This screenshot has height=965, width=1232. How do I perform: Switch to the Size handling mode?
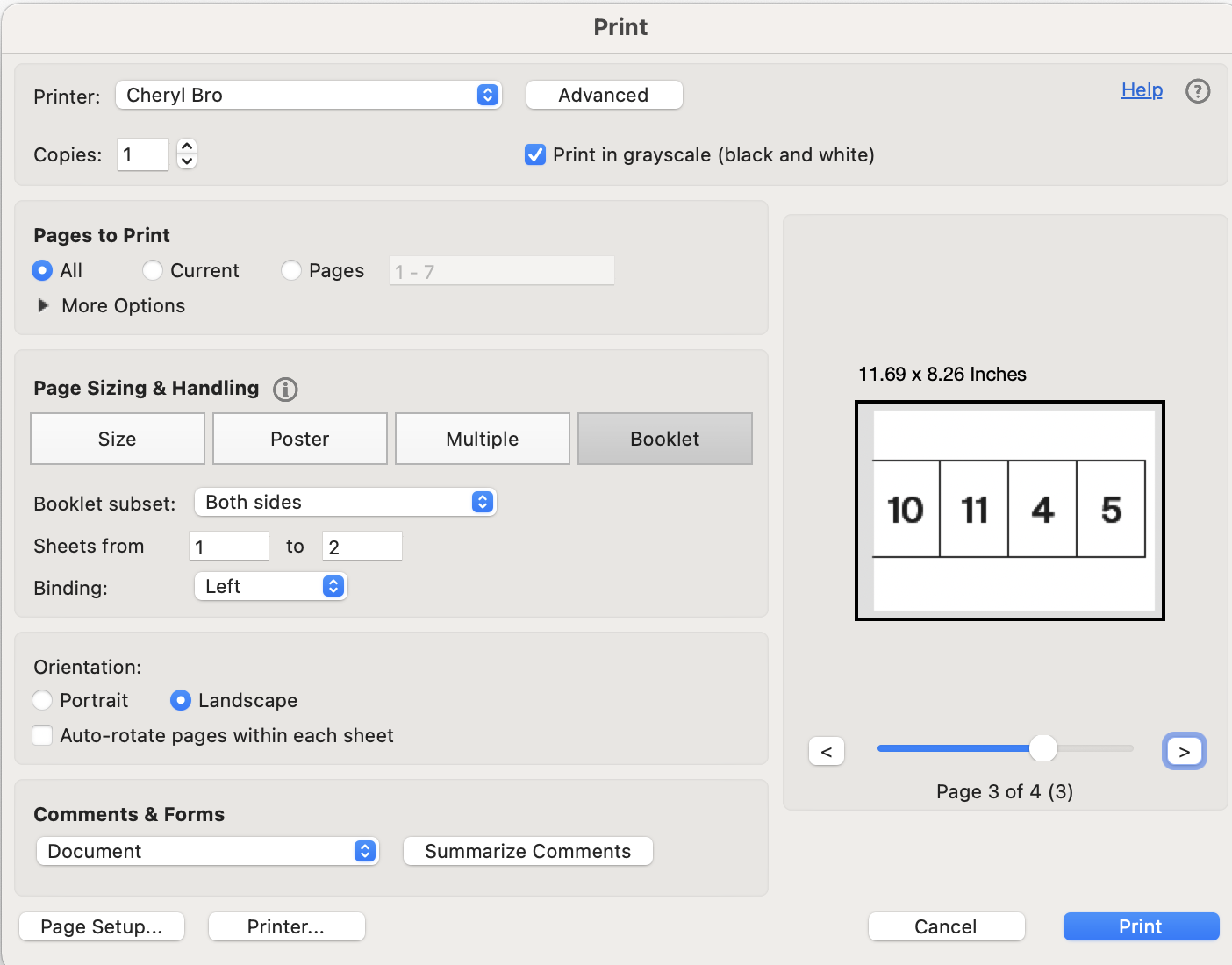(x=117, y=439)
